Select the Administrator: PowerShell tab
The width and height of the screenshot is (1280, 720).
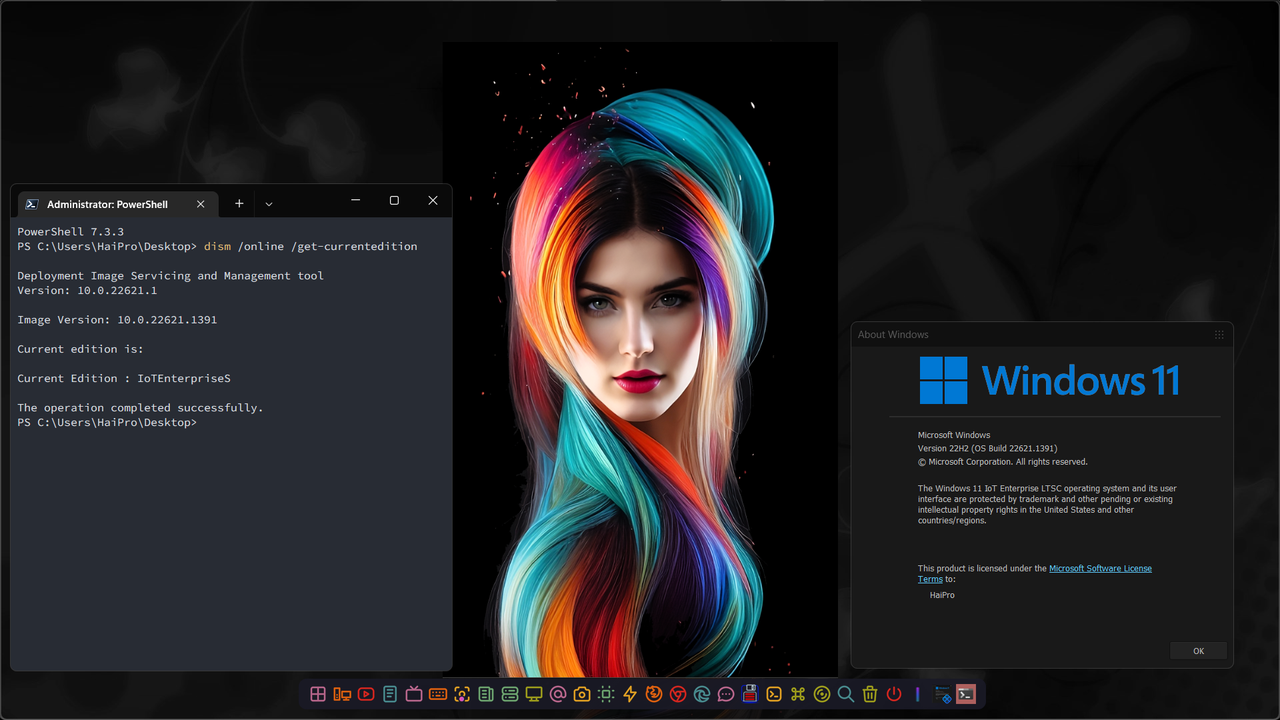110,204
